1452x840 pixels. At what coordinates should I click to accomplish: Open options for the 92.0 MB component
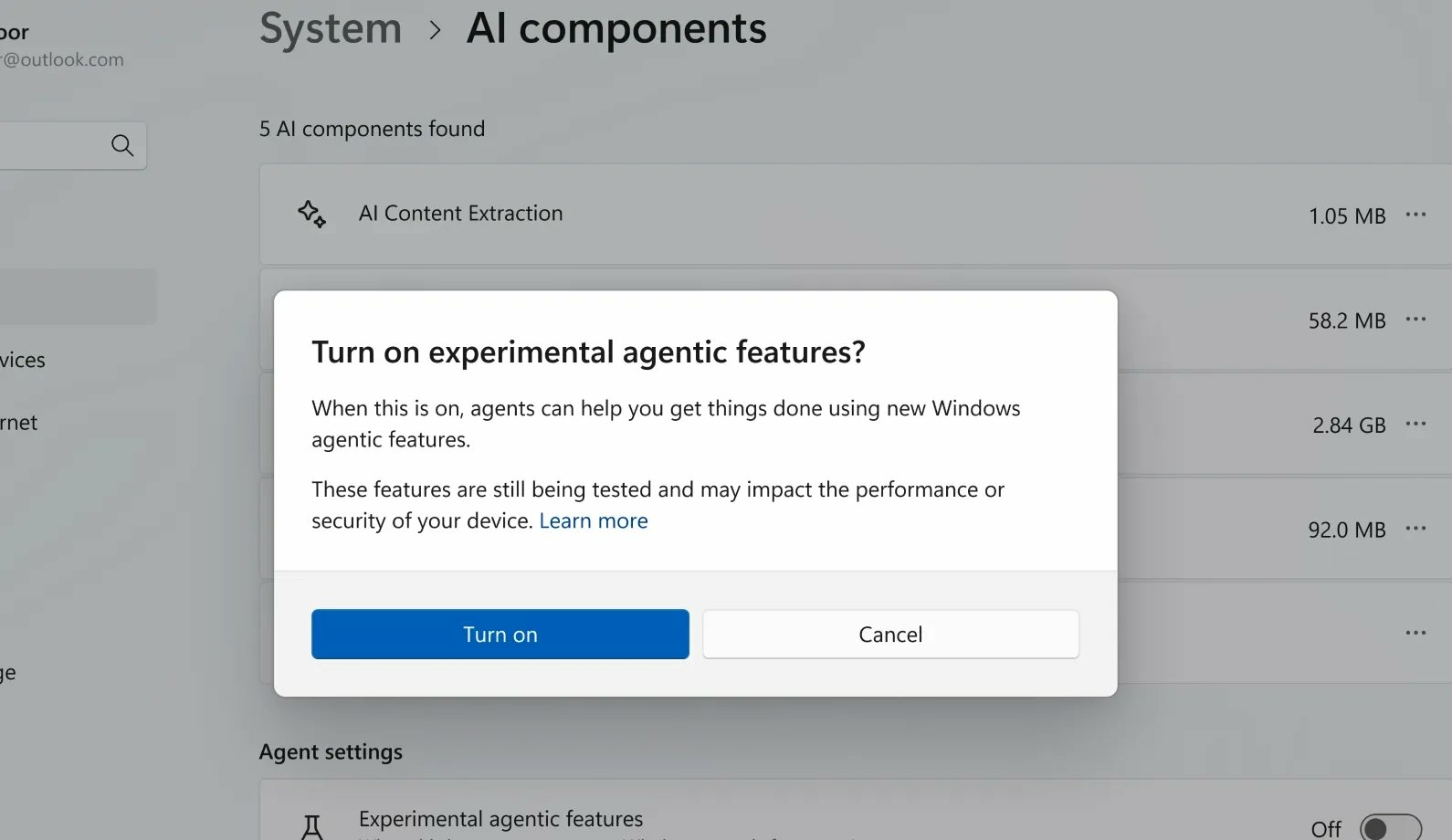[1415, 528]
